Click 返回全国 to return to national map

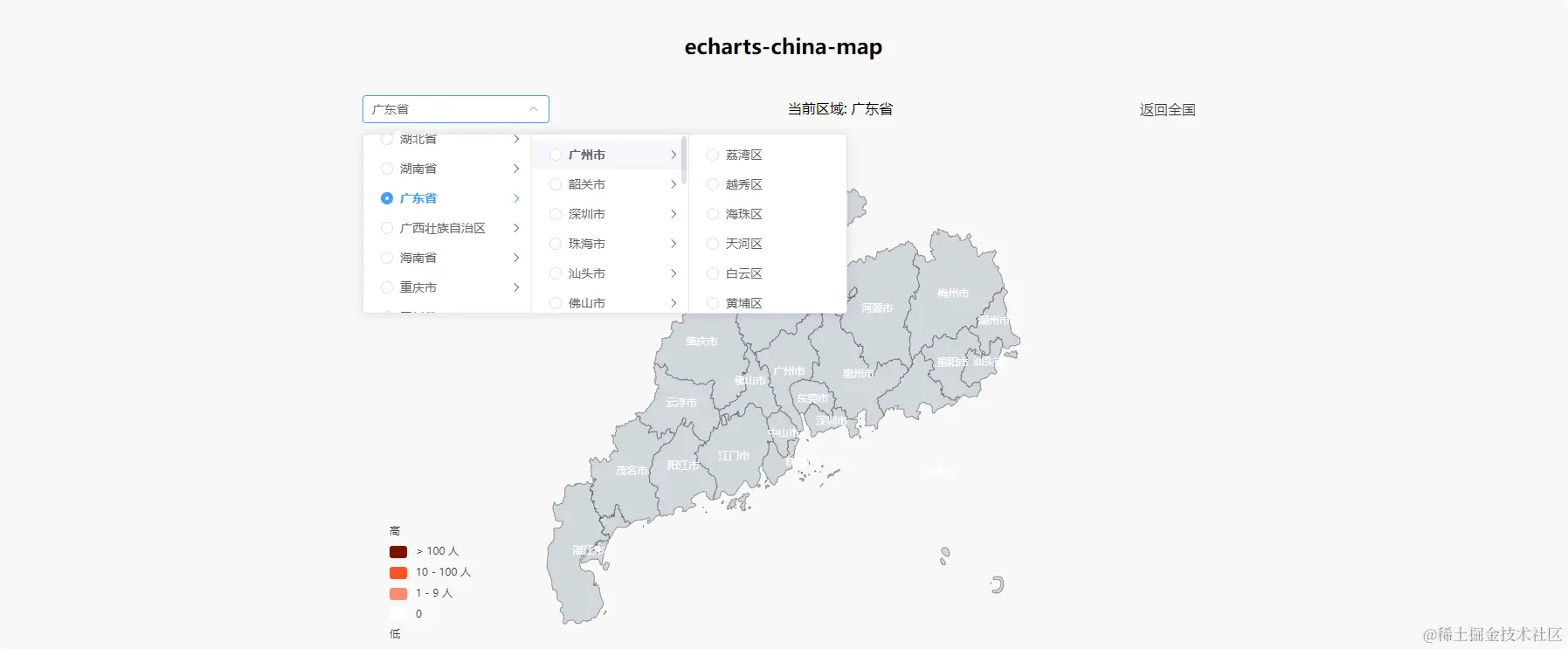[1167, 110]
